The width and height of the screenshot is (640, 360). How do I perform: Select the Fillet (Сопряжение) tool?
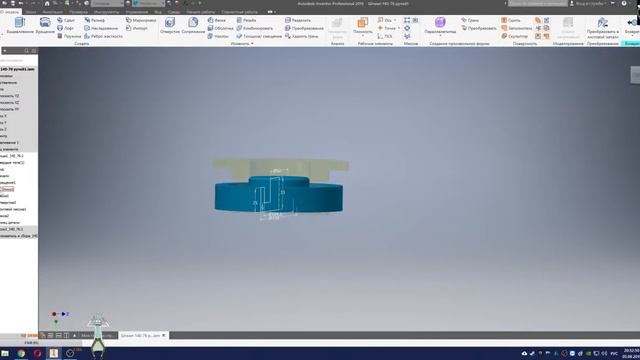(193, 25)
